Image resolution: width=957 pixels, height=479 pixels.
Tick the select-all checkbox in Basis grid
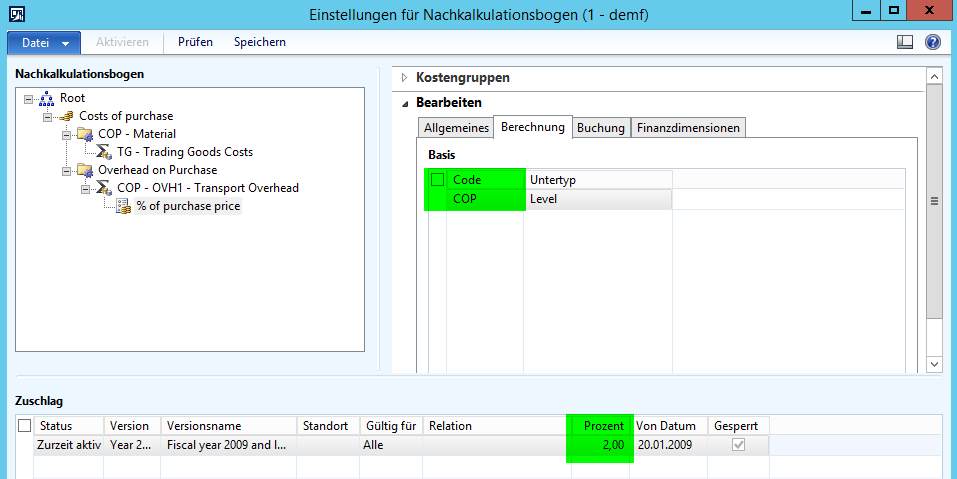pyautogui.click(x=437, y=180)
